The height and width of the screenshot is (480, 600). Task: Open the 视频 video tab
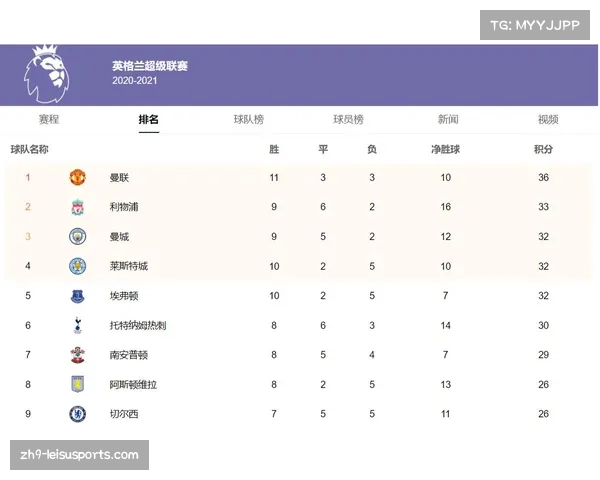(x=548, y=119)
